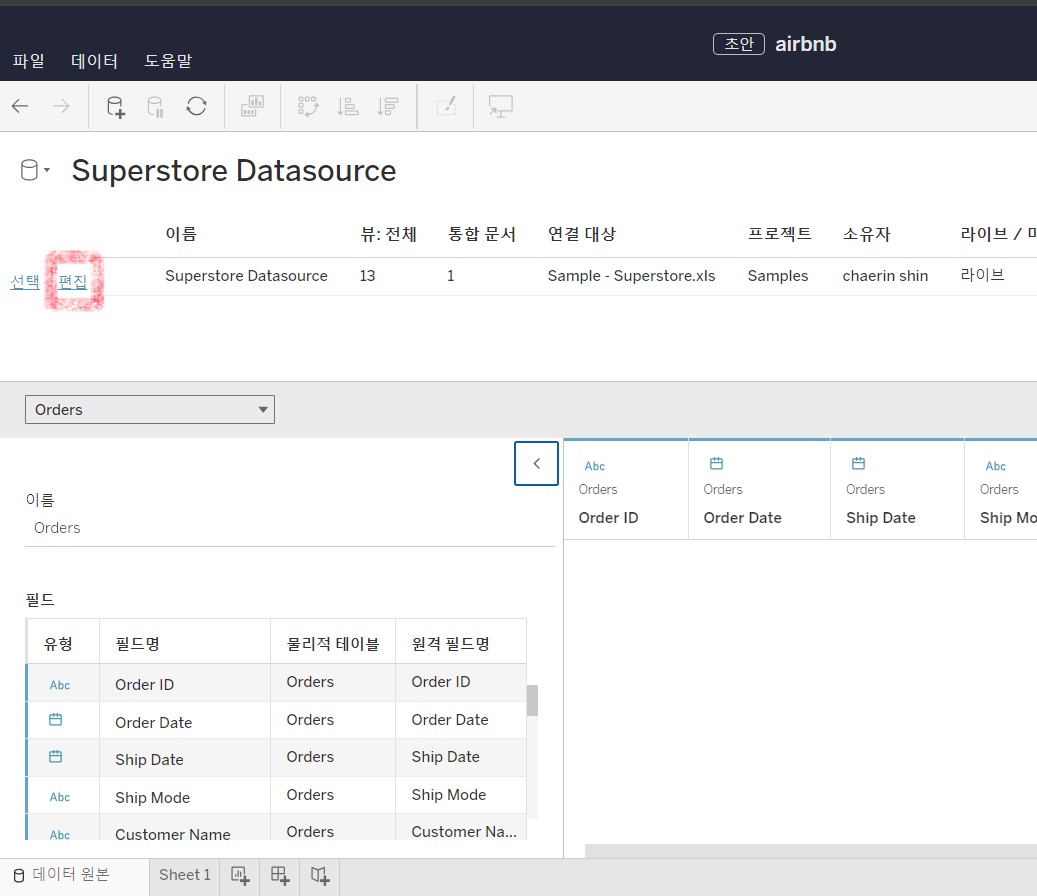
Task: Click the Customer Name field name in fields list
Action: [x=173, y=834]
